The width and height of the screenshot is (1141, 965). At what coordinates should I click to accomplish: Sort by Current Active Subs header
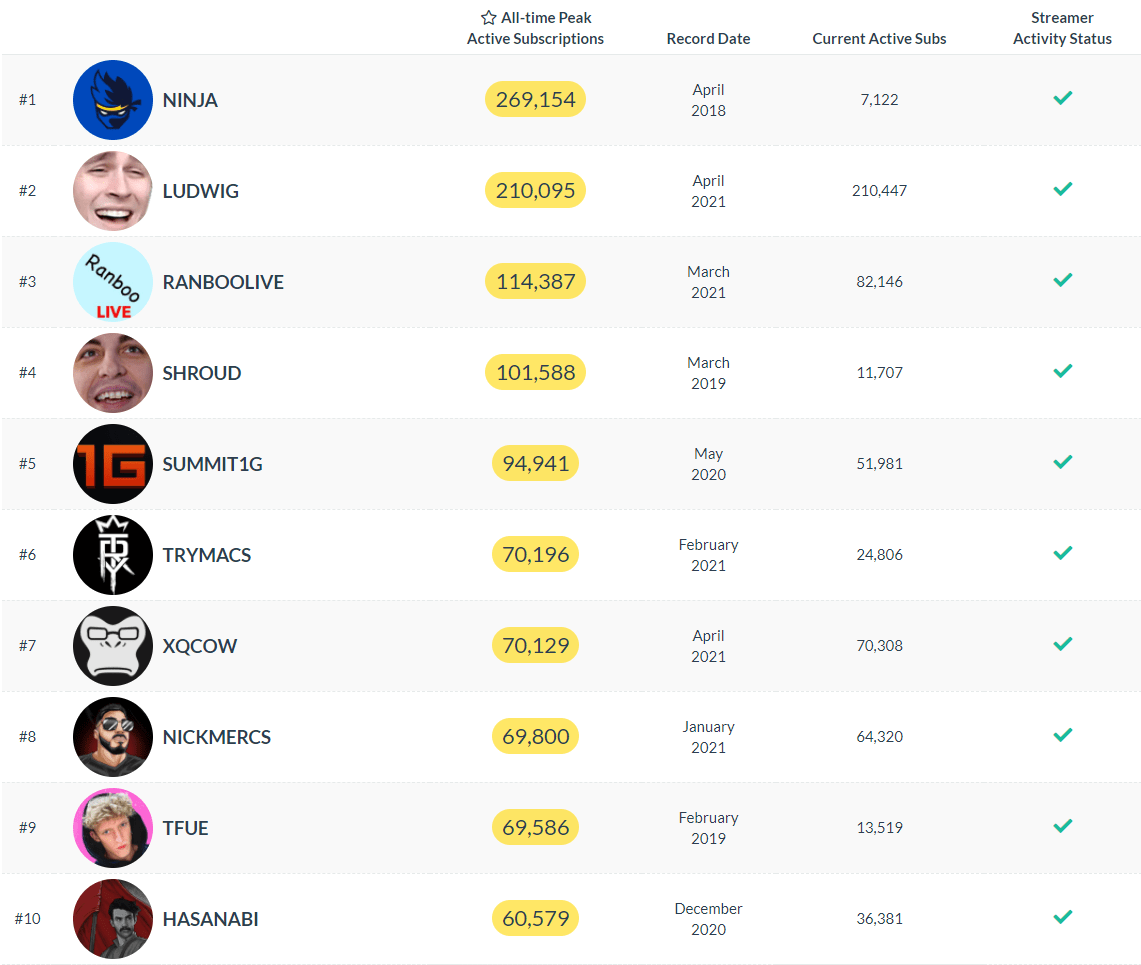point(879,39)
